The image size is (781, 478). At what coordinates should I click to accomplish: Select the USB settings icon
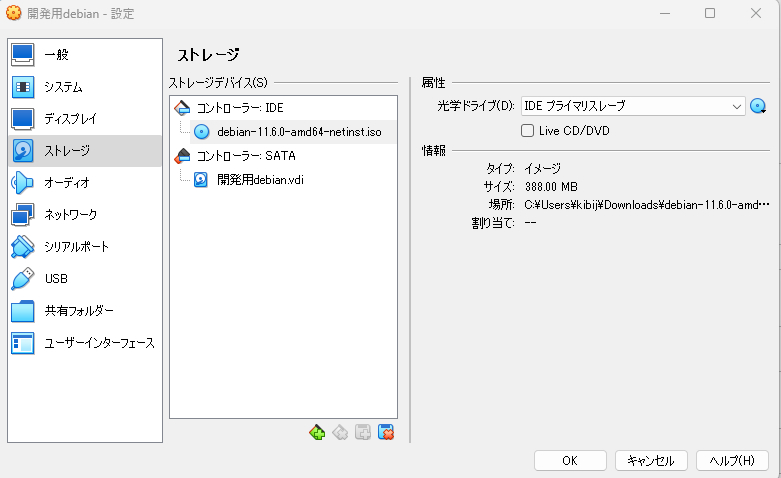pos(22,279)
